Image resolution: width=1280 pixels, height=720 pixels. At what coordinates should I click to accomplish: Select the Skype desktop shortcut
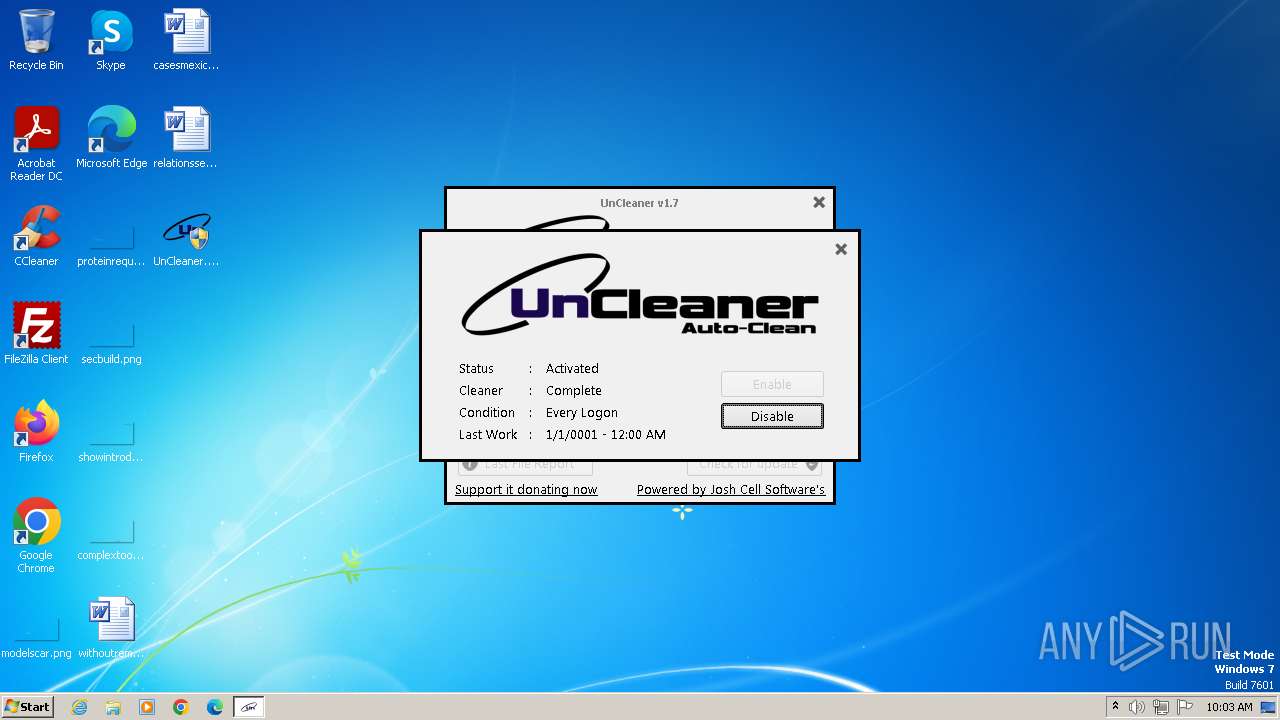pyautogui.click(x=111, y=40)
